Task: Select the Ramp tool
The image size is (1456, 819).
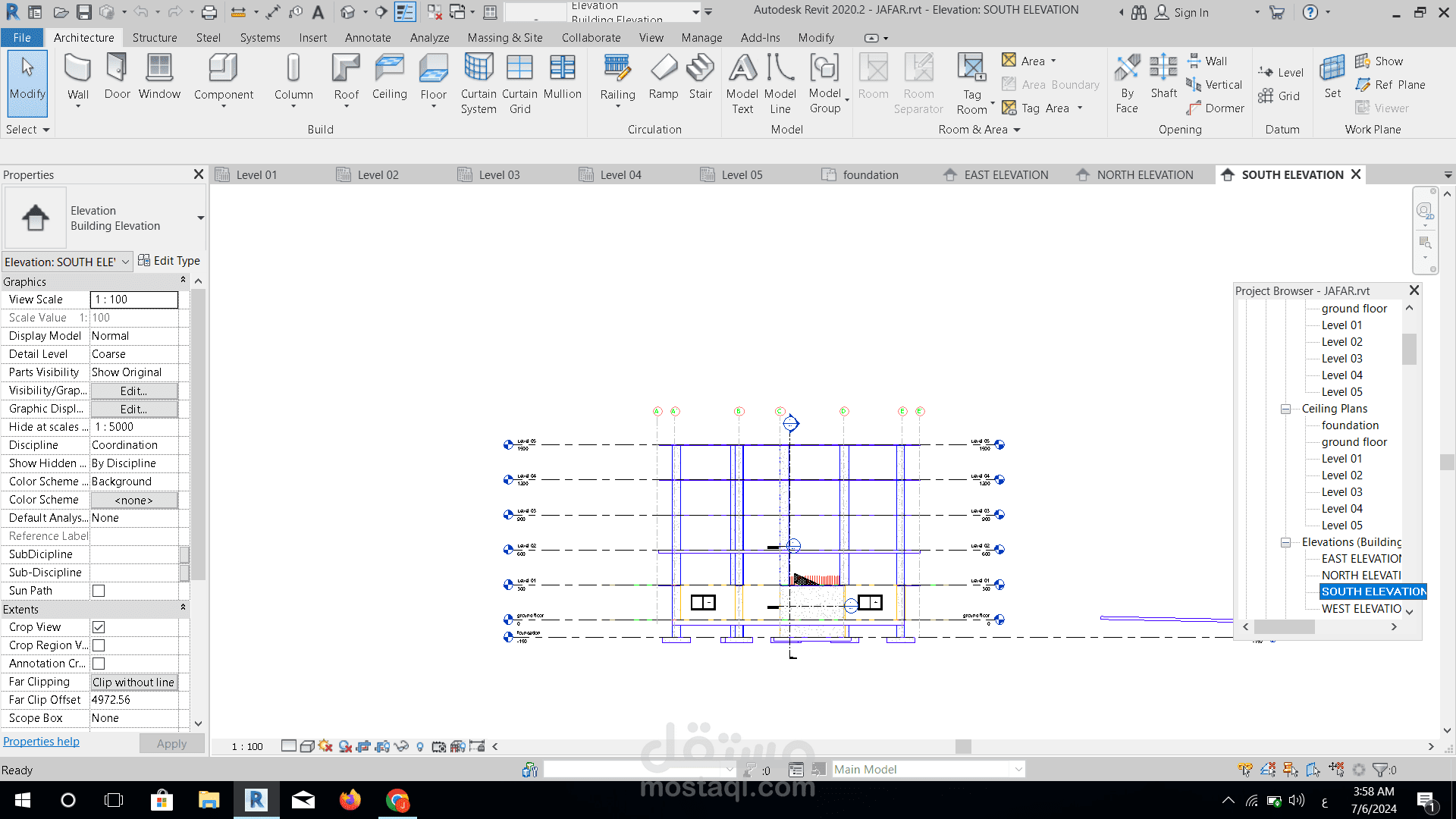Action: click(664, 77)
